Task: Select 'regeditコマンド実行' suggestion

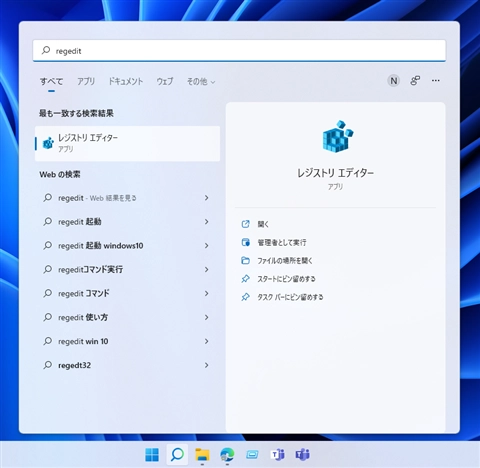Action: click(x=127, y=269)
